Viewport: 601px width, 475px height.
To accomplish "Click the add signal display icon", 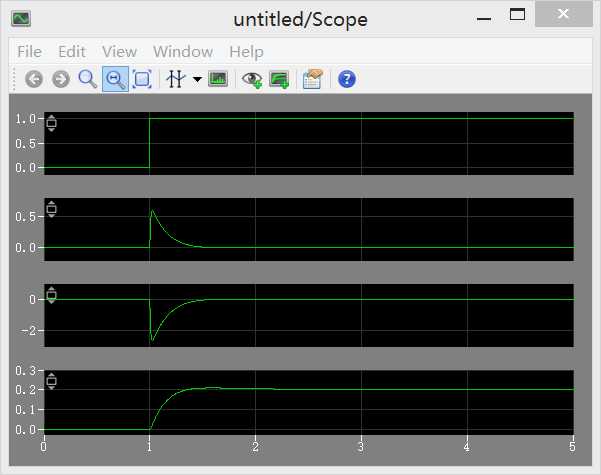I will click(x=279, y=80).
